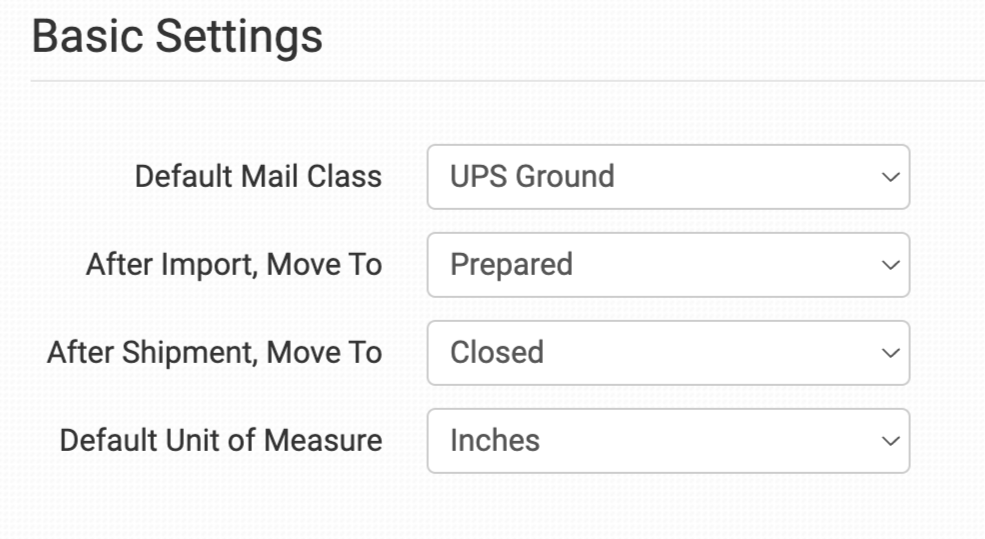Image resolution: width=985 pixels, height=539 pixels.
Task: Open the Default Mail Class dropdown
Action: point(667,177)
